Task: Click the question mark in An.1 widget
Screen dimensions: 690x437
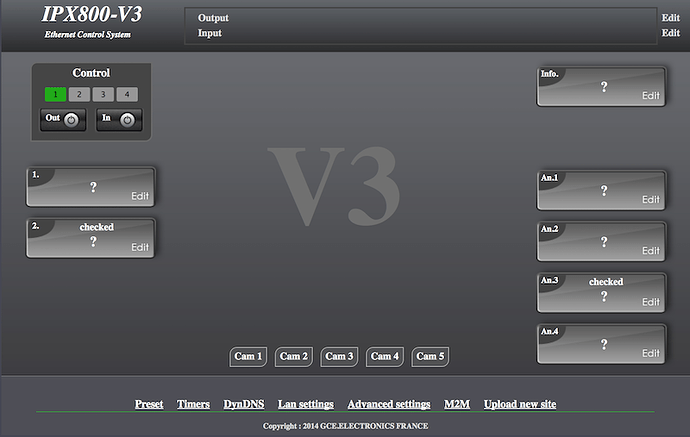Action: [604, 191]
